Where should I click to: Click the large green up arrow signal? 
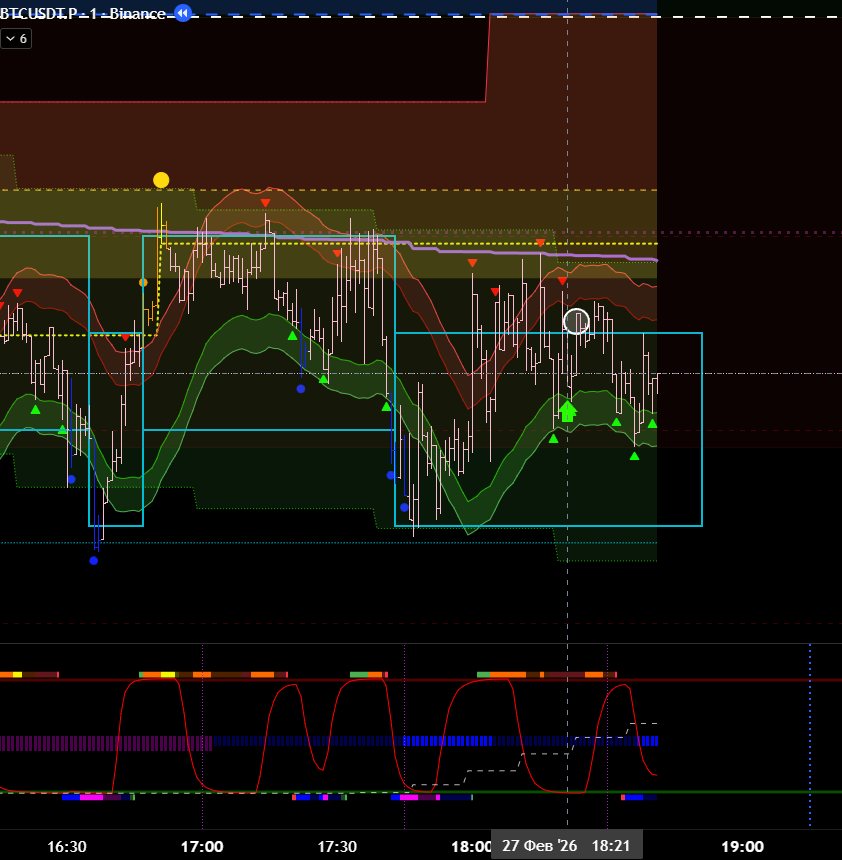567,410
